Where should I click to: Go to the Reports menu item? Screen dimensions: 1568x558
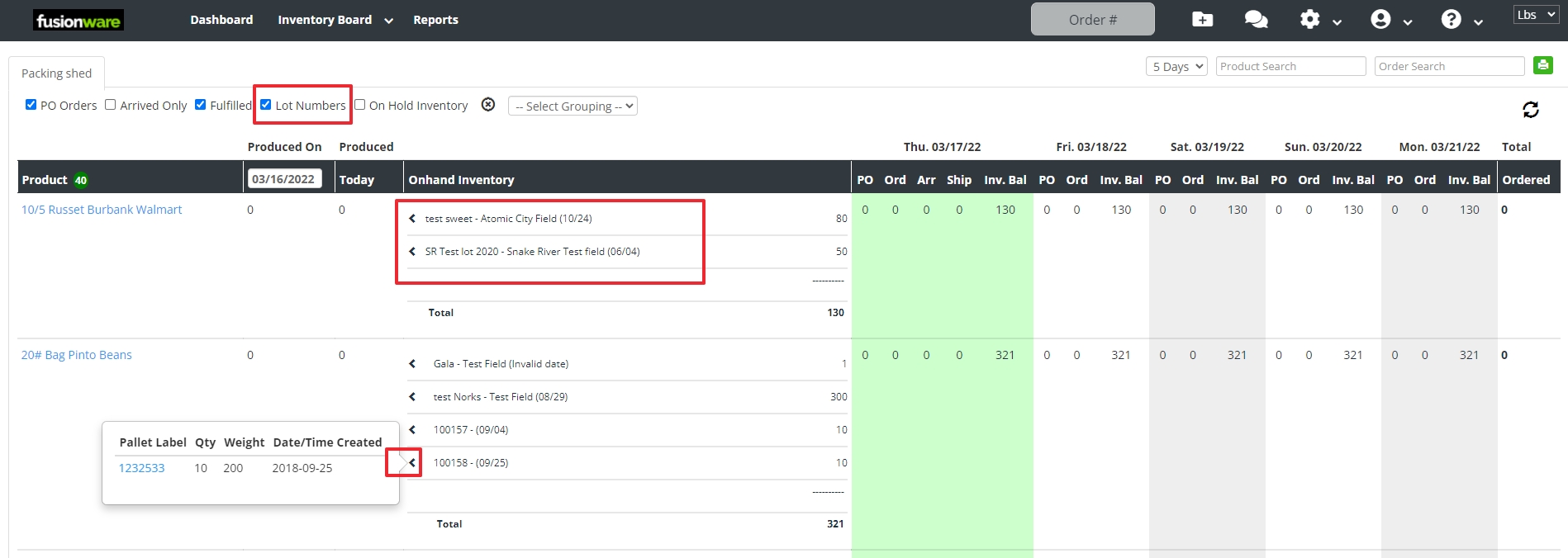pos(435,20)
